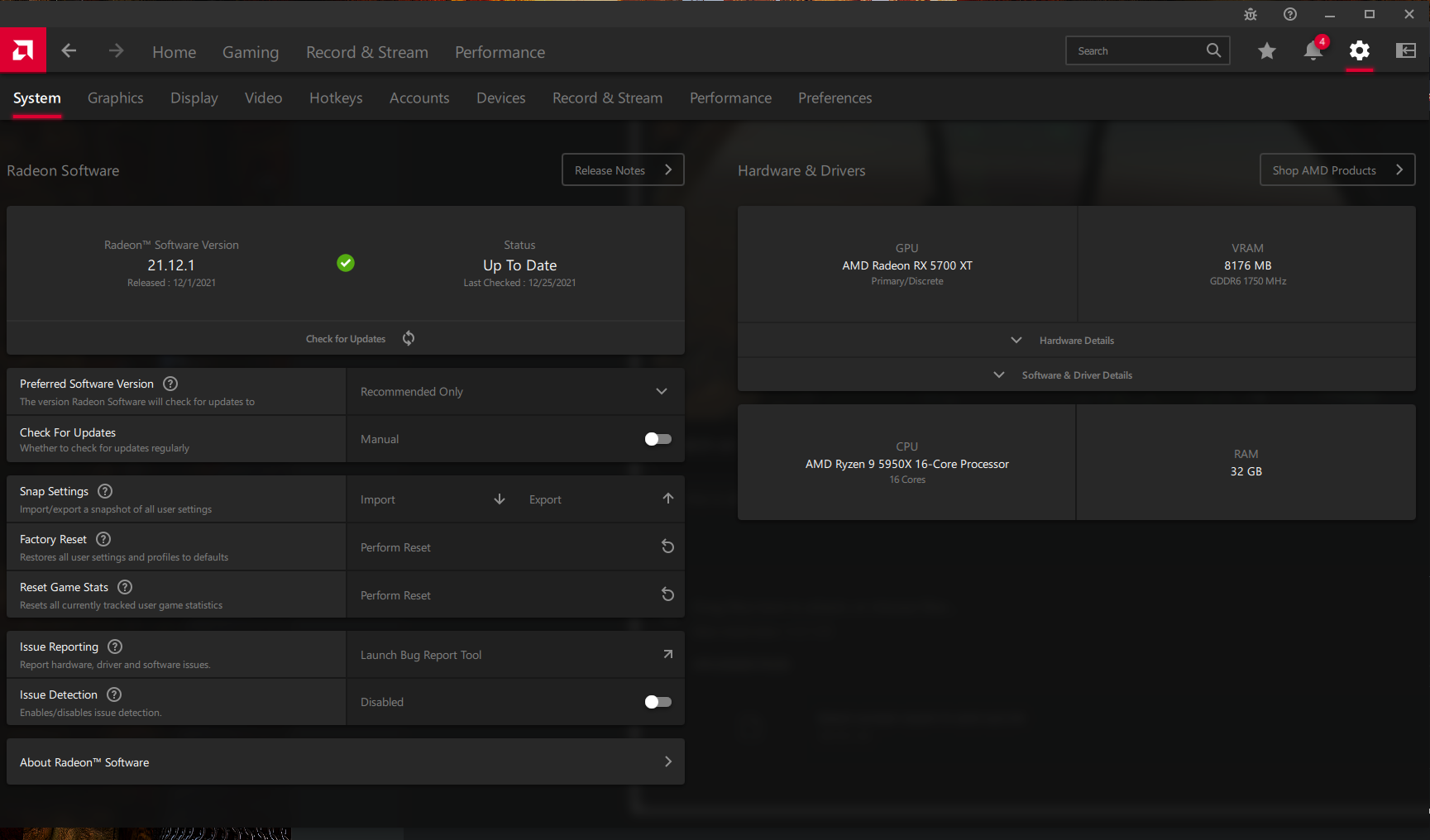Click Issue Detection help icon
The width and height of the screenshot is (1430, 840).
click(x=114, y=694)
